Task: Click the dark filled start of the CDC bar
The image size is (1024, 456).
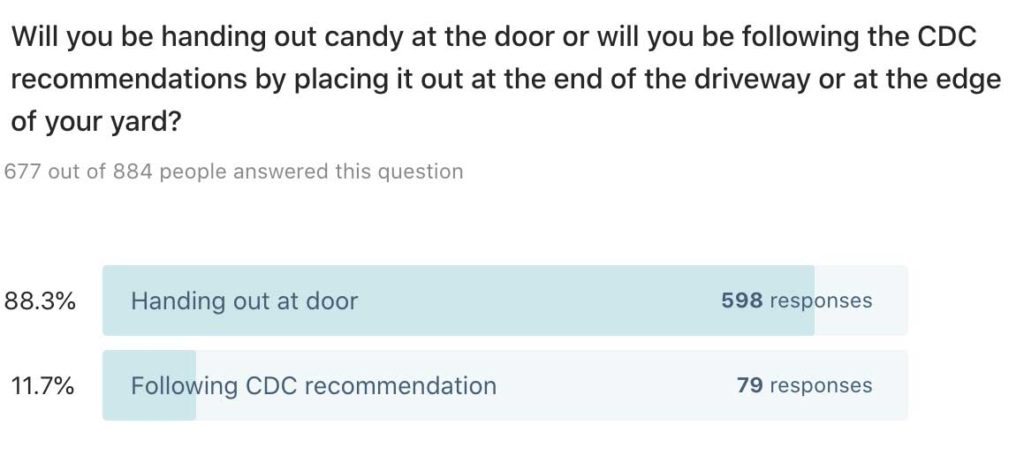Action: point(116,386)
